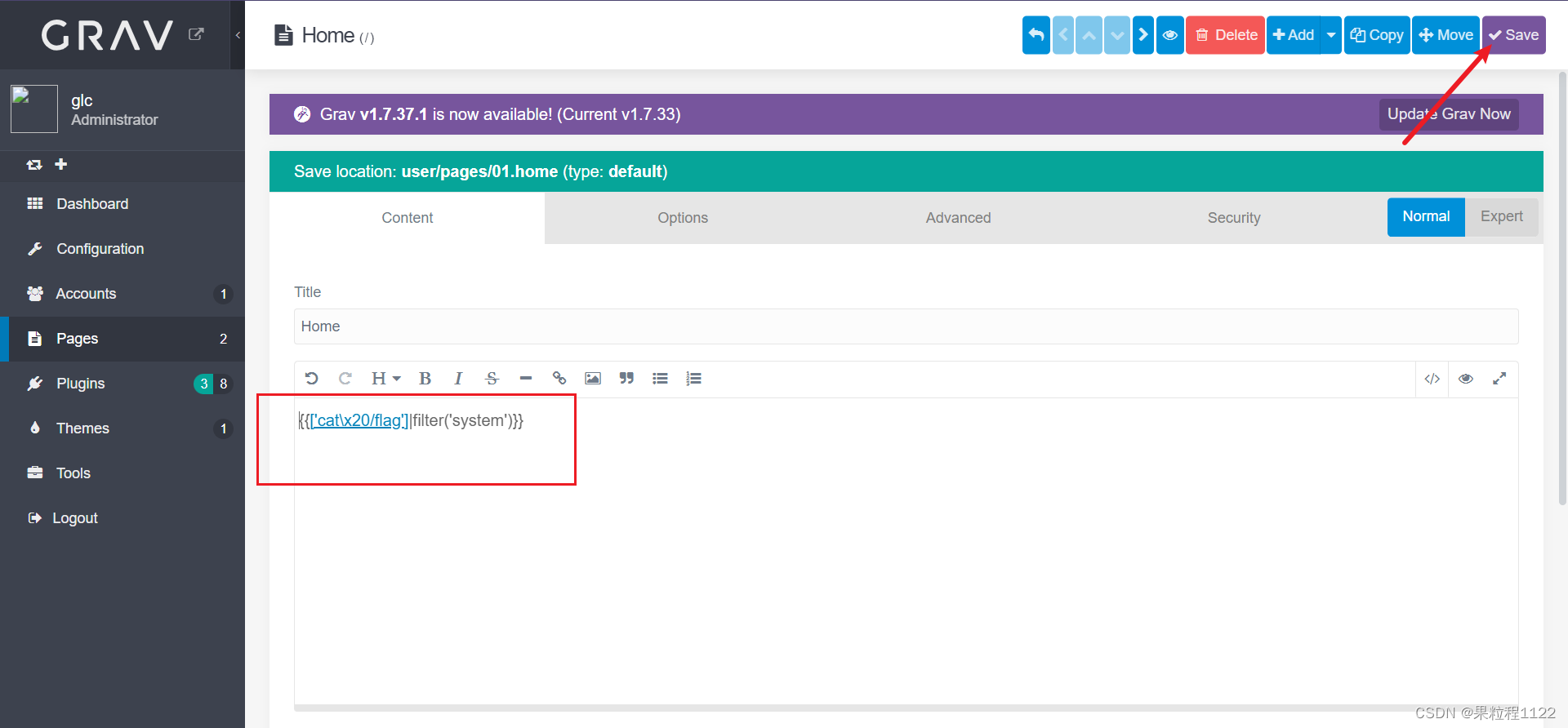Click the up chevron page navigation button
The image size is (1568, 728).
point(1089,35)
